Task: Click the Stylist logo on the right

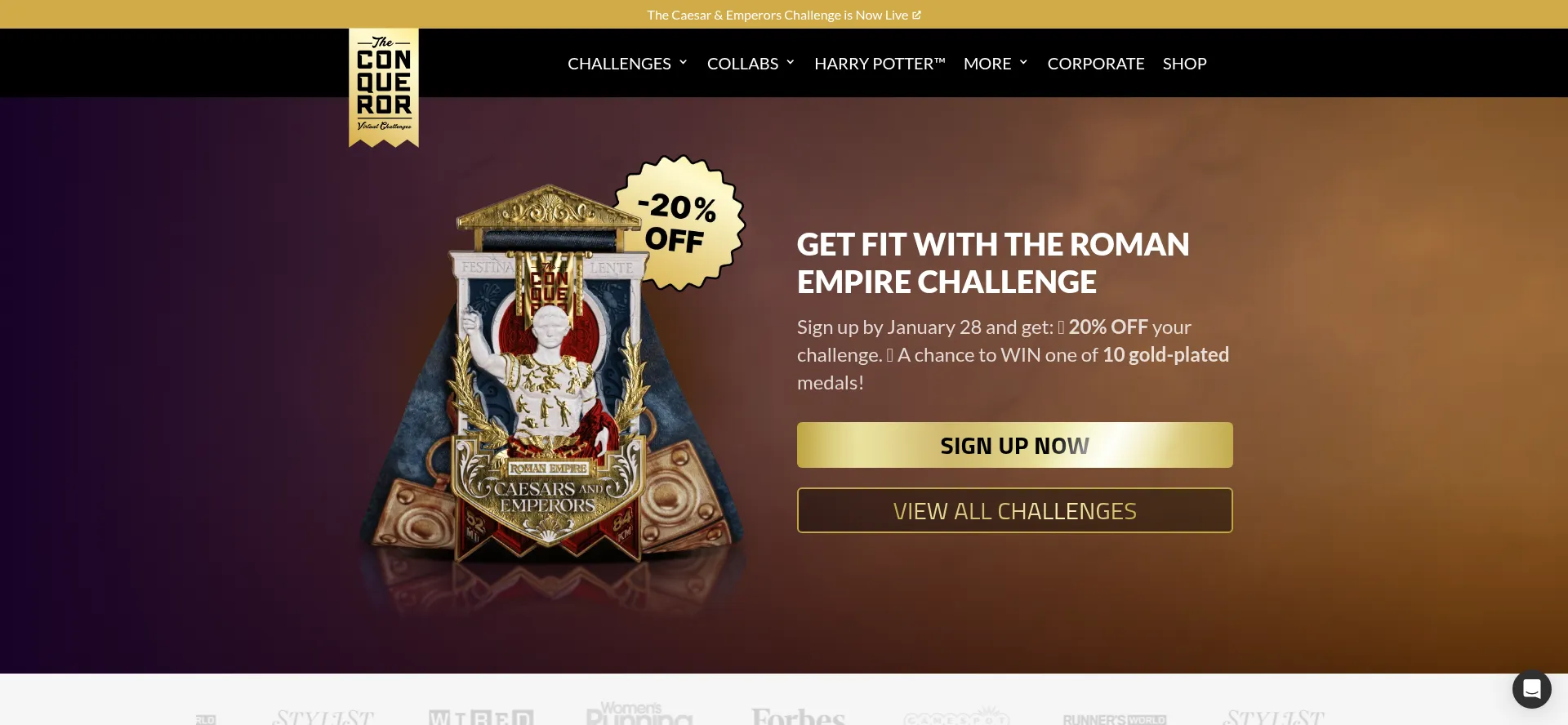Action: (x=1273, y=718)
